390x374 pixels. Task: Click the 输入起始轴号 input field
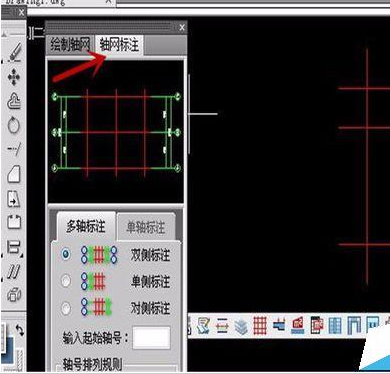point(151,338)
